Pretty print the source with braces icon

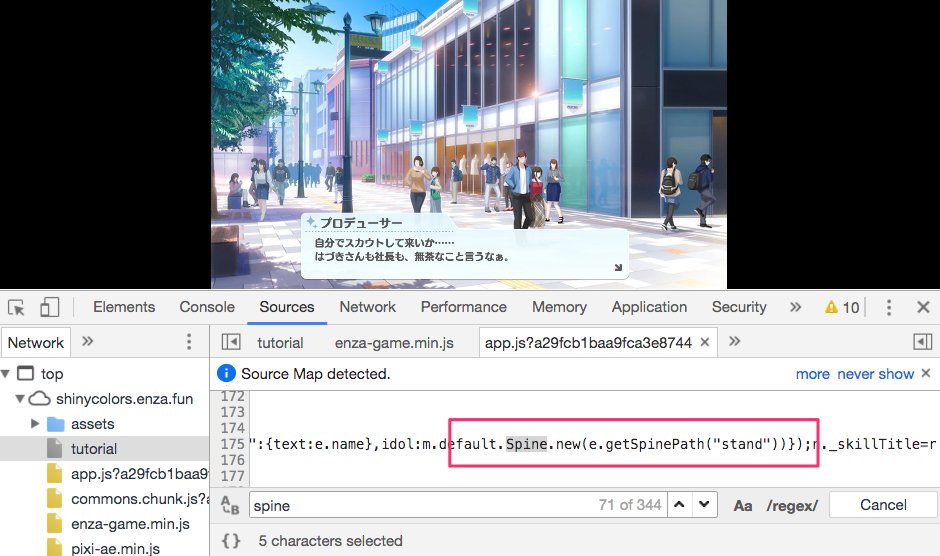point(231,540)
